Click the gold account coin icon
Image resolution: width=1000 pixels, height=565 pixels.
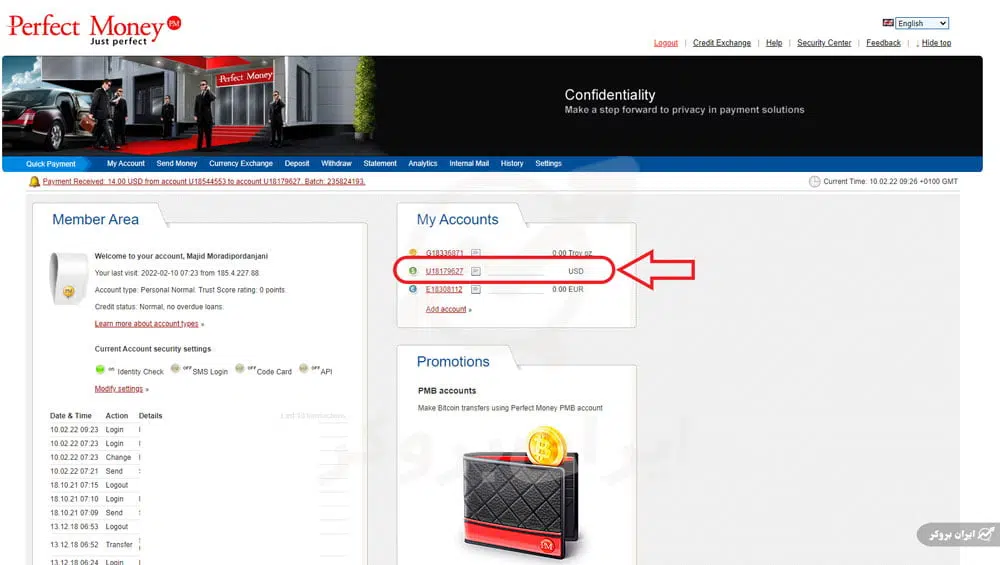pyautogui.click(x=413, y=253)
